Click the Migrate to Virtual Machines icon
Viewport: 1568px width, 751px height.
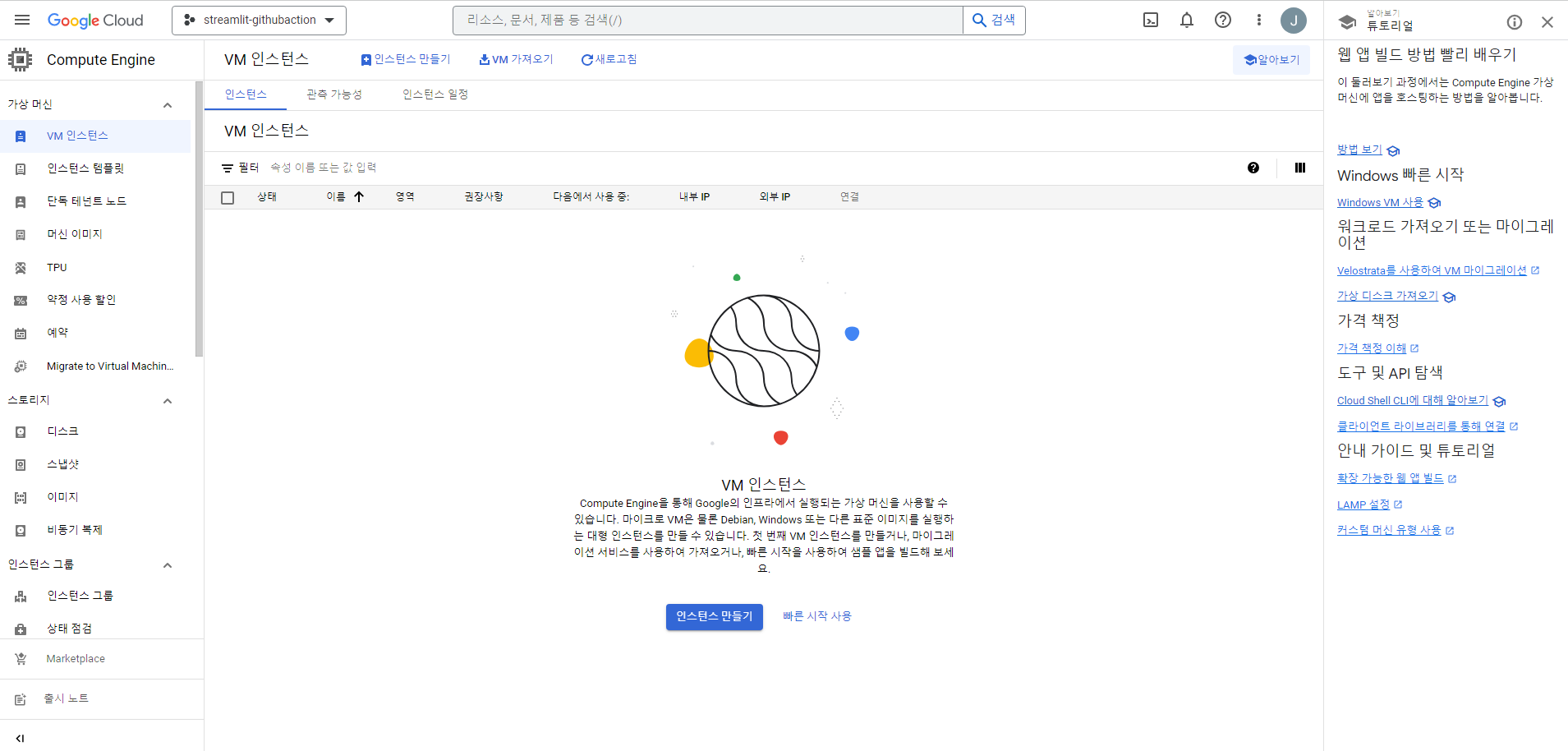tap(21, 366)
